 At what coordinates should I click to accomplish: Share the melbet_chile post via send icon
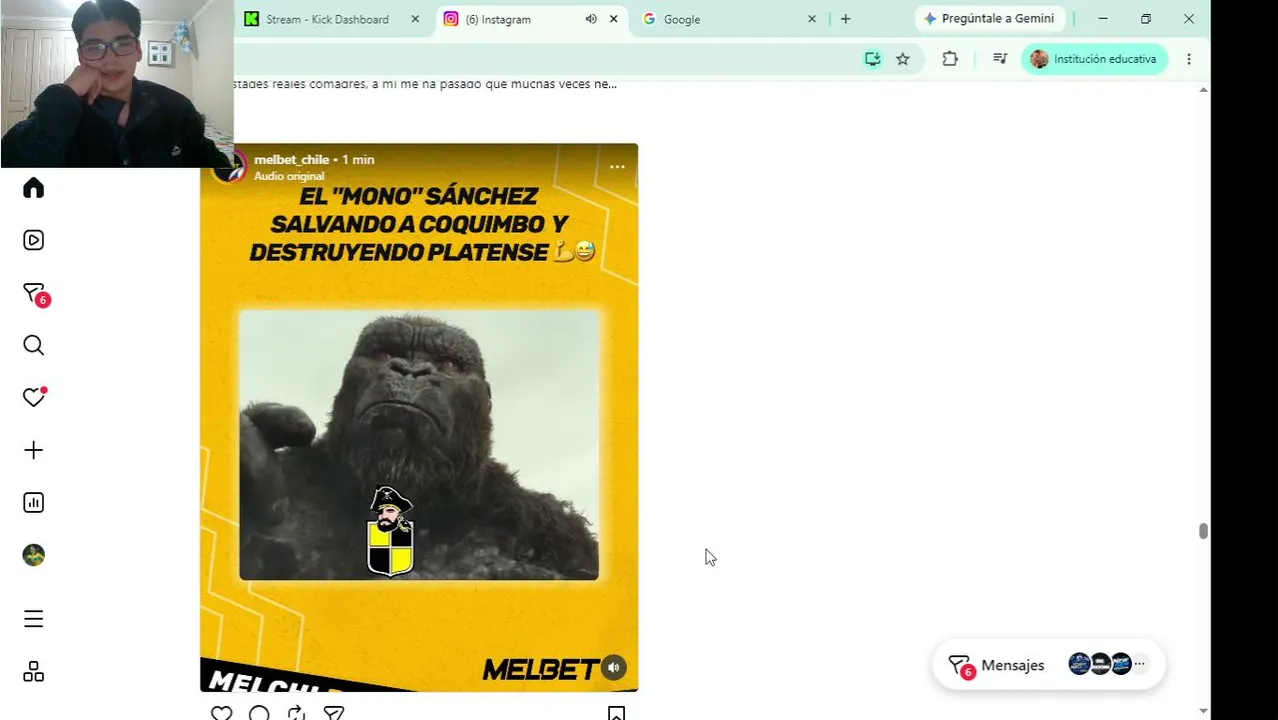334,712
